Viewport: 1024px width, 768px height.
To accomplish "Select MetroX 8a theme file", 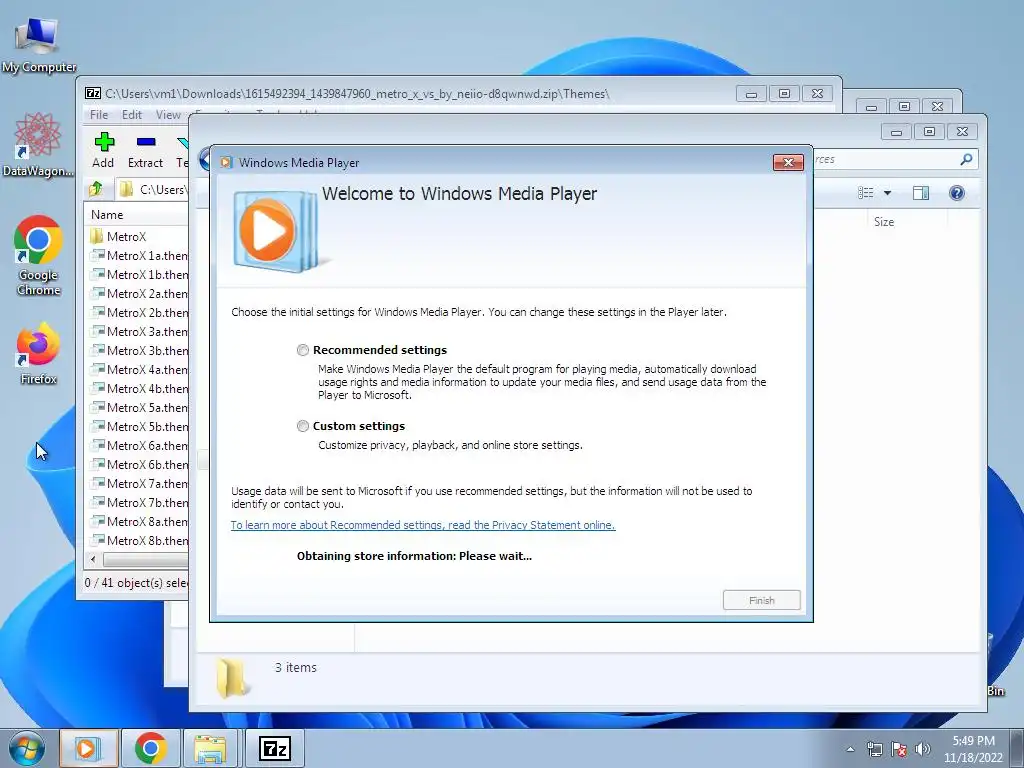I will tap(139, 521).
